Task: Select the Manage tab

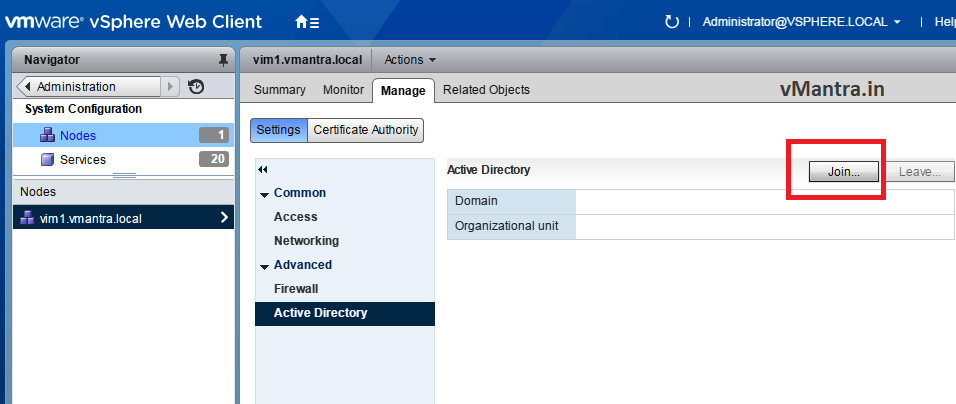Action: point(403,90)
